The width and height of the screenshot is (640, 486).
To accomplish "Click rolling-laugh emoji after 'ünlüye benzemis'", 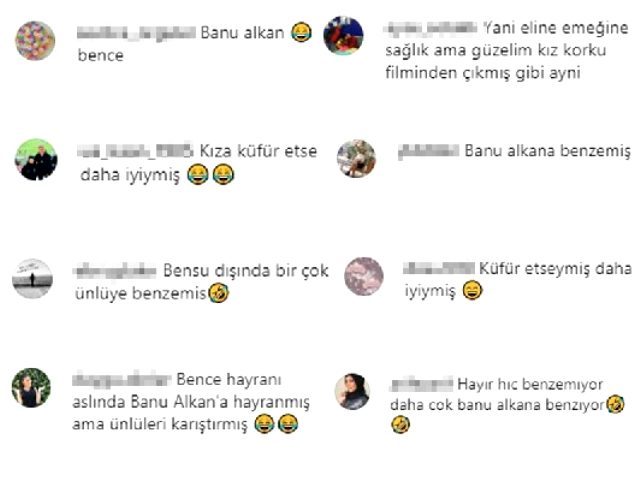I will pyautogui.click(x=218, y=293).
